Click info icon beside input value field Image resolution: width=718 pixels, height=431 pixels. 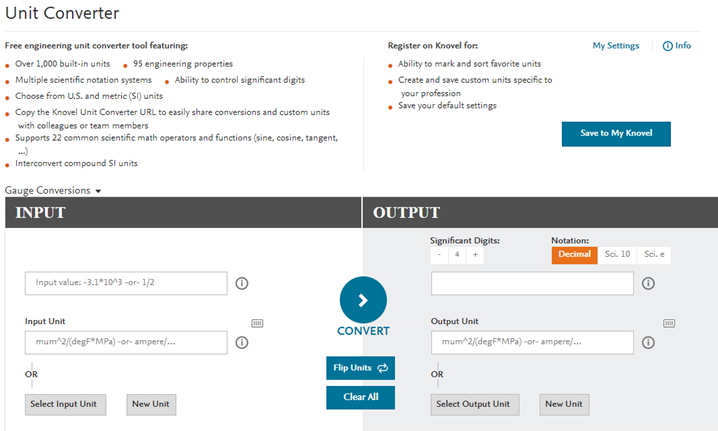242,283
